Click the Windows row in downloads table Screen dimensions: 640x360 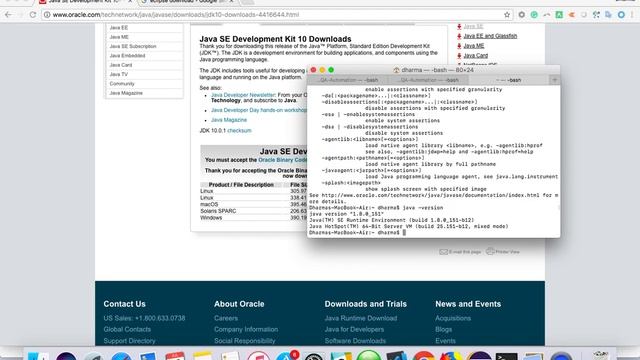pos(253,218)
